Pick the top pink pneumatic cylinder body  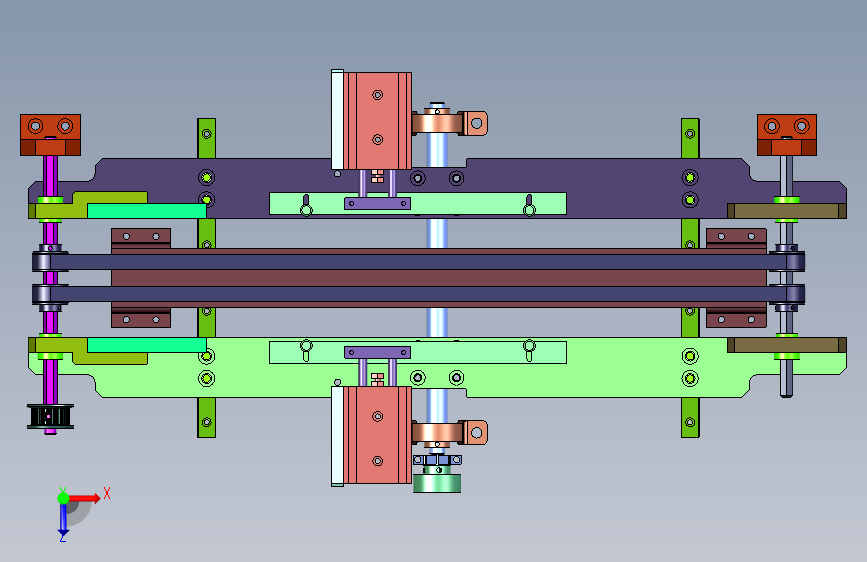378,121
